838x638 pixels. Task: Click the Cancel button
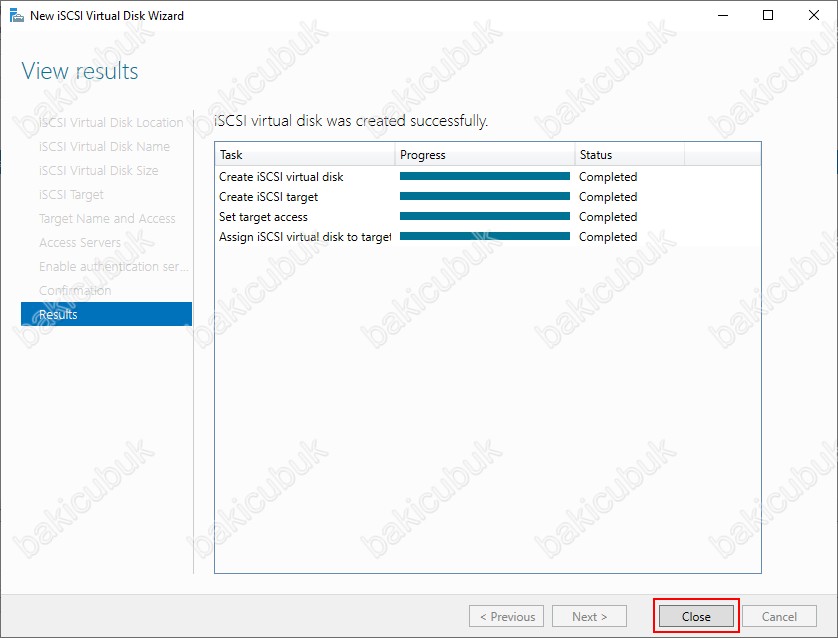click(x=779, y=616)
